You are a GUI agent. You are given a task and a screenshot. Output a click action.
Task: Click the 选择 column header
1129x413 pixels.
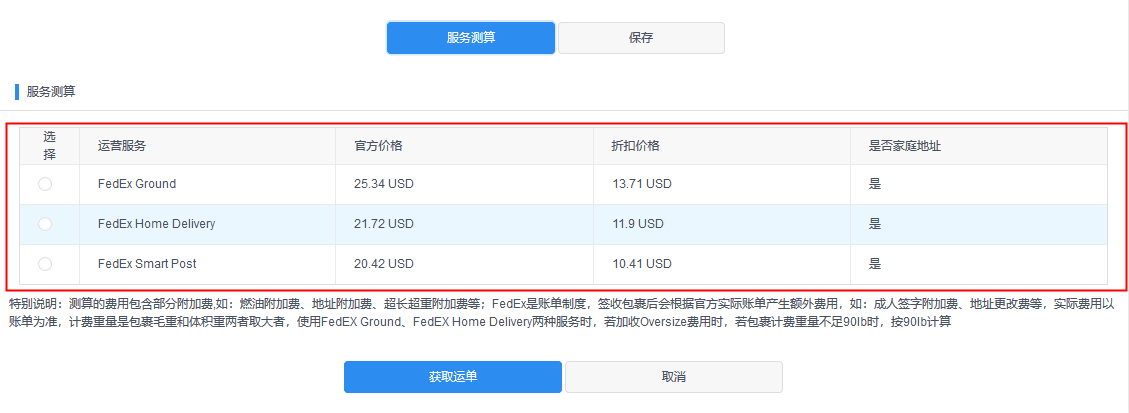pos(49,145)
